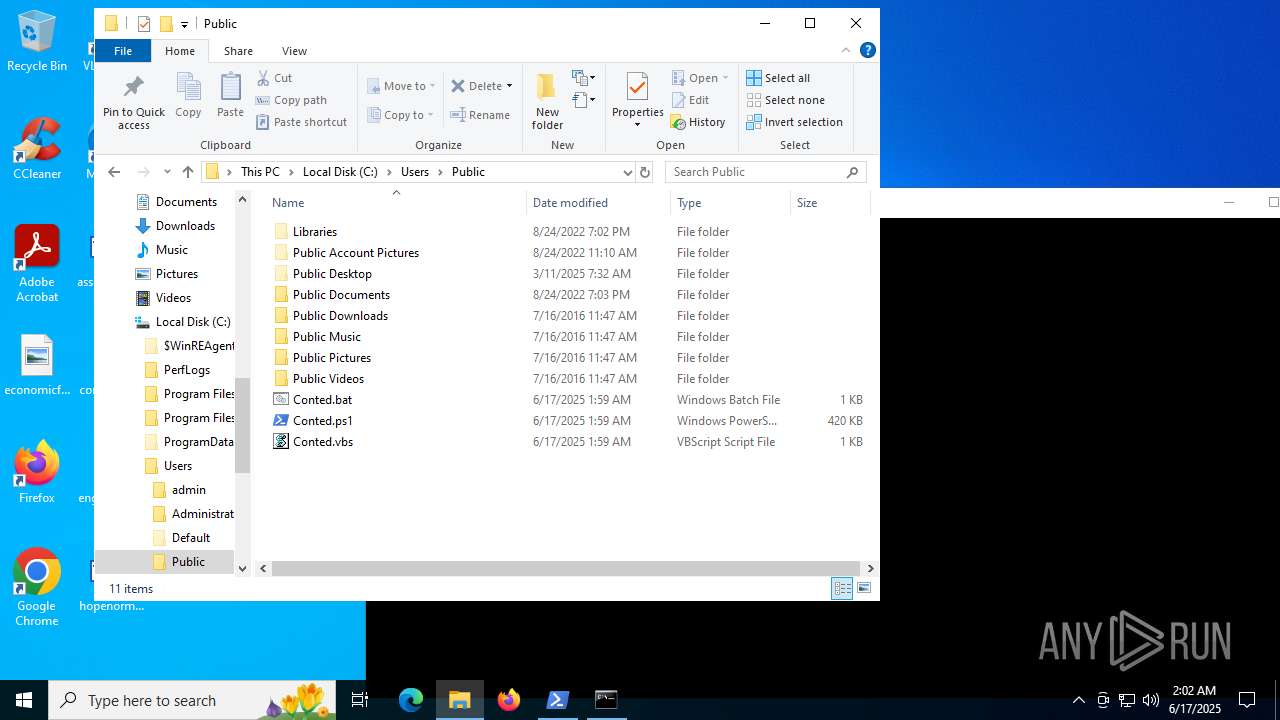Click Paste shortcut in ribbon
This screenshot has width=1280, height=720.
(301, 122)
